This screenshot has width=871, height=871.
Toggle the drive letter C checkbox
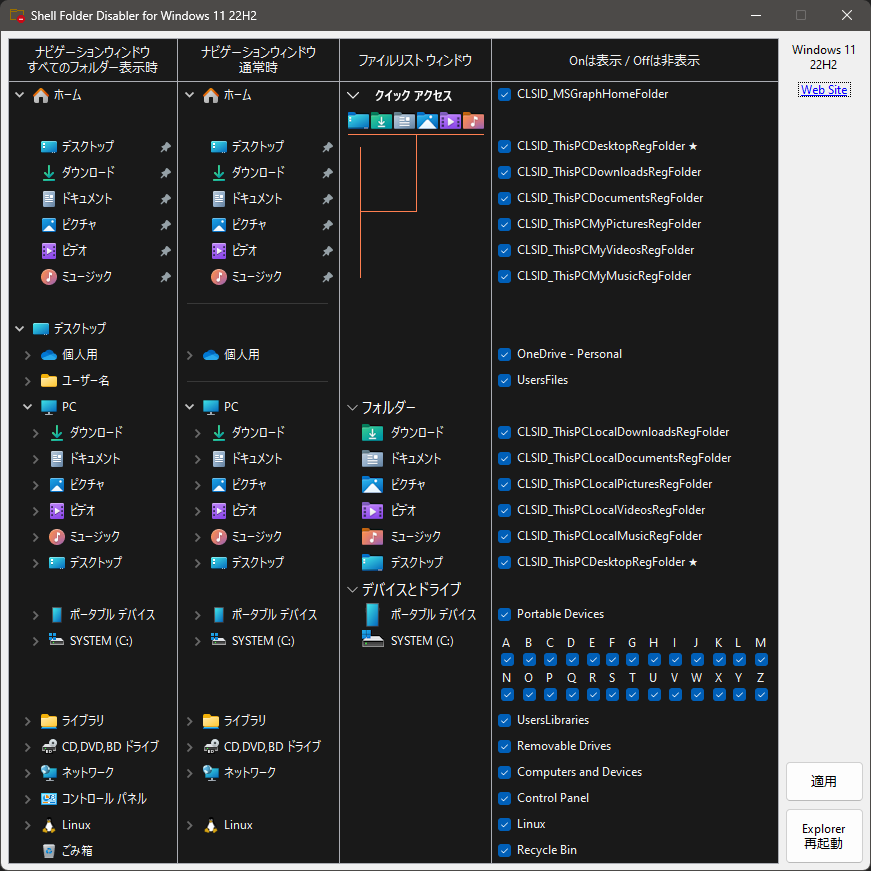(x=550, y=659)
